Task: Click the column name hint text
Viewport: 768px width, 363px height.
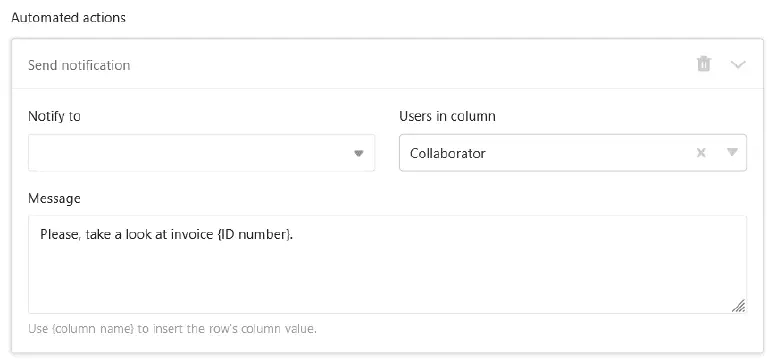Action: click(172, 329)
